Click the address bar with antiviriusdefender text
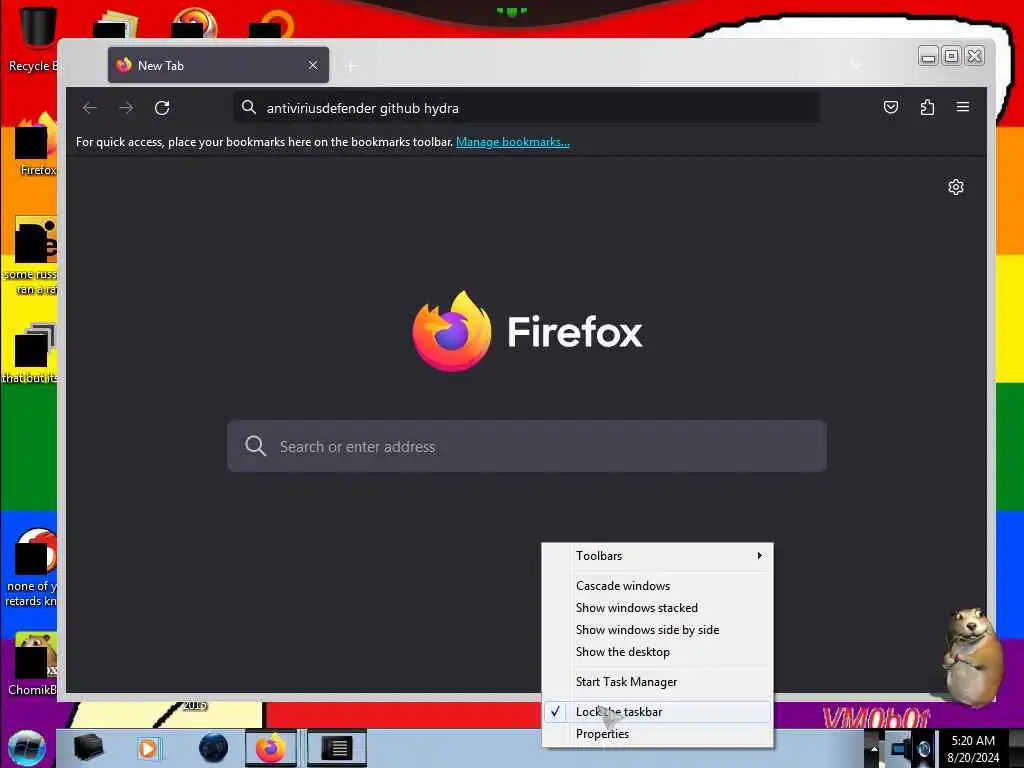 tap(526, 108)
